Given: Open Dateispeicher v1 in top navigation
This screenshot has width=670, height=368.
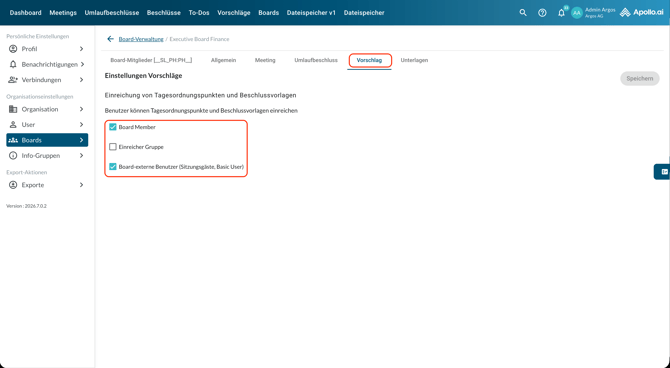Looking at the screenshot, I should [311, 13].
